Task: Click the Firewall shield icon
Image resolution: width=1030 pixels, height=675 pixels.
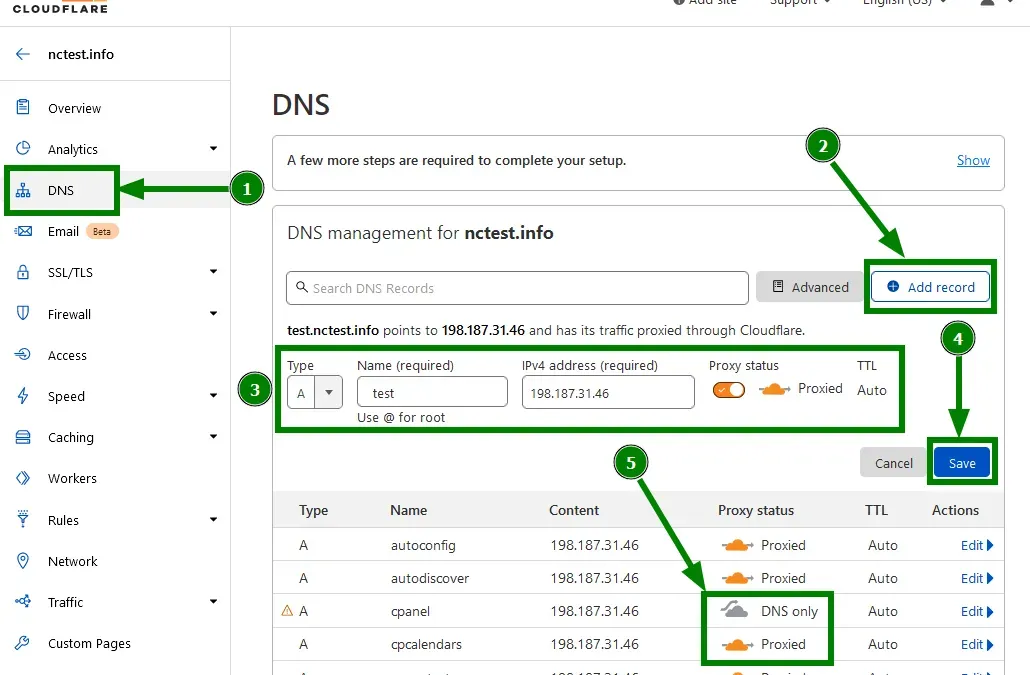Action: coord(23,313)
